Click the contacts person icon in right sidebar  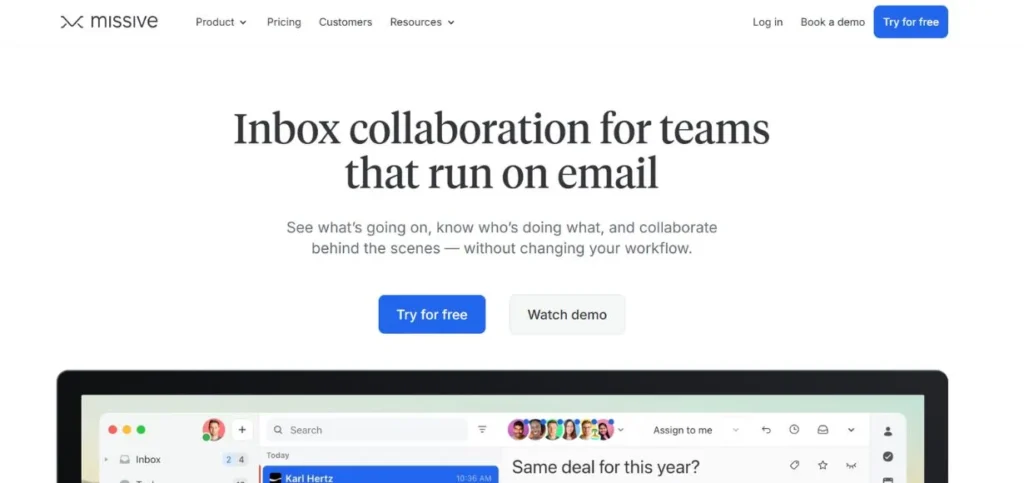pyautogui.click(x=888, y=431)
